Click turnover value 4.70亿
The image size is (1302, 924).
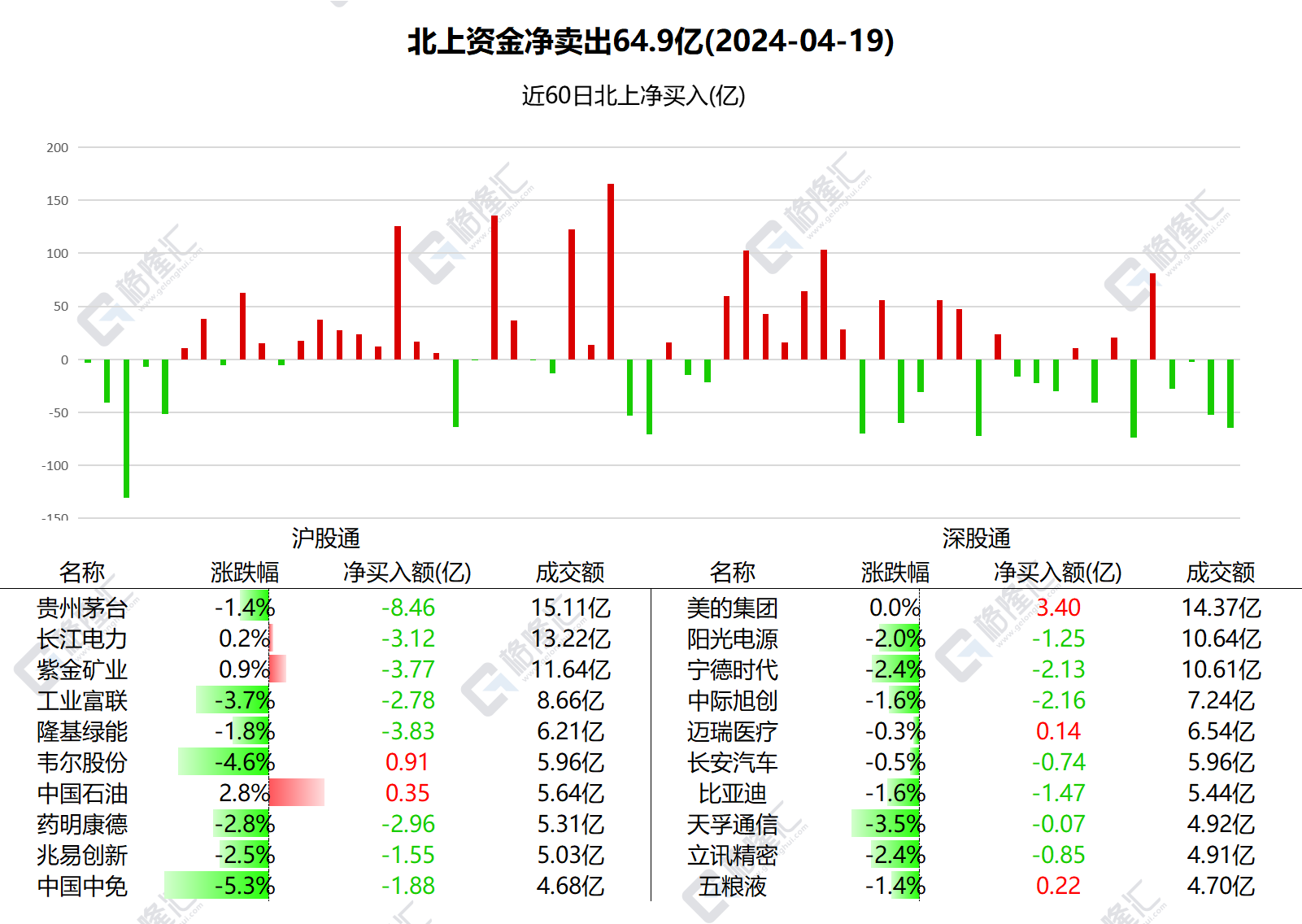tap(1221, 886)
